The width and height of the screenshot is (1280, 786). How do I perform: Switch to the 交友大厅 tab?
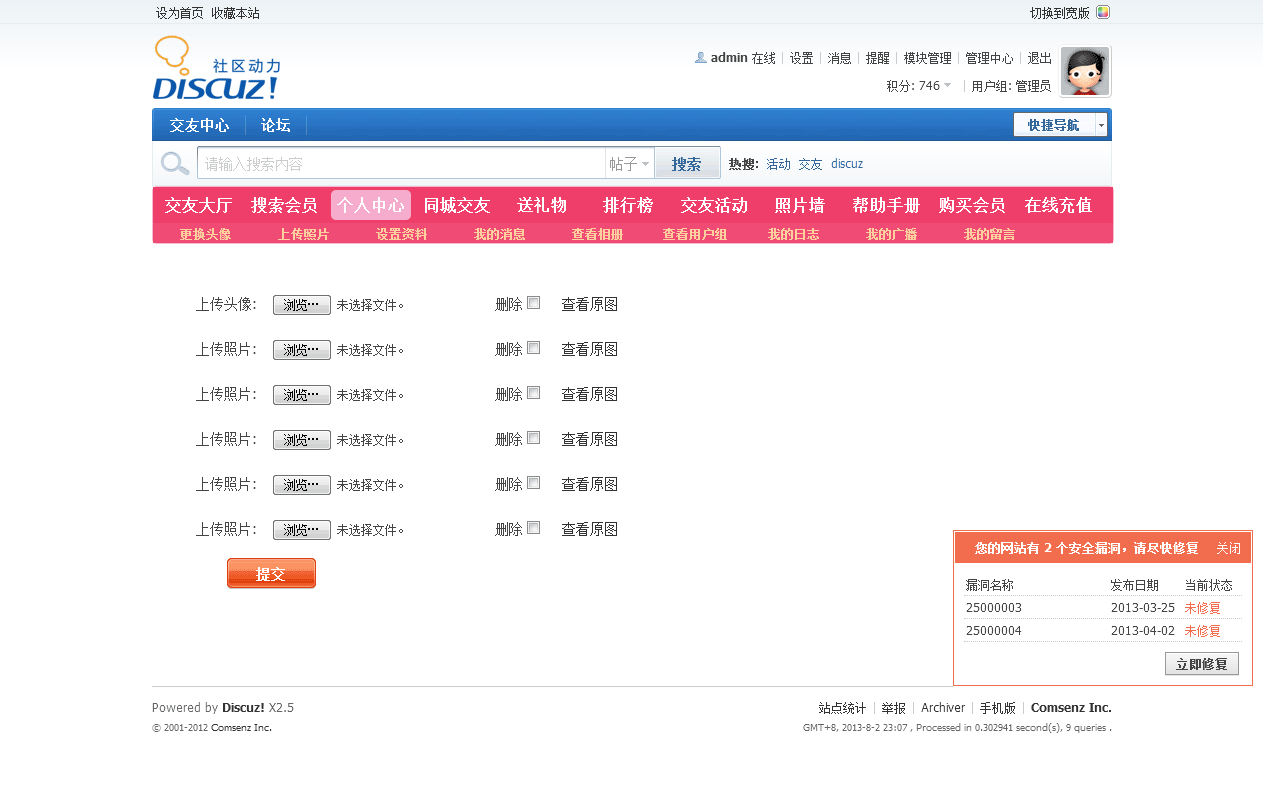pyautogui.click(x=198, y=205)
